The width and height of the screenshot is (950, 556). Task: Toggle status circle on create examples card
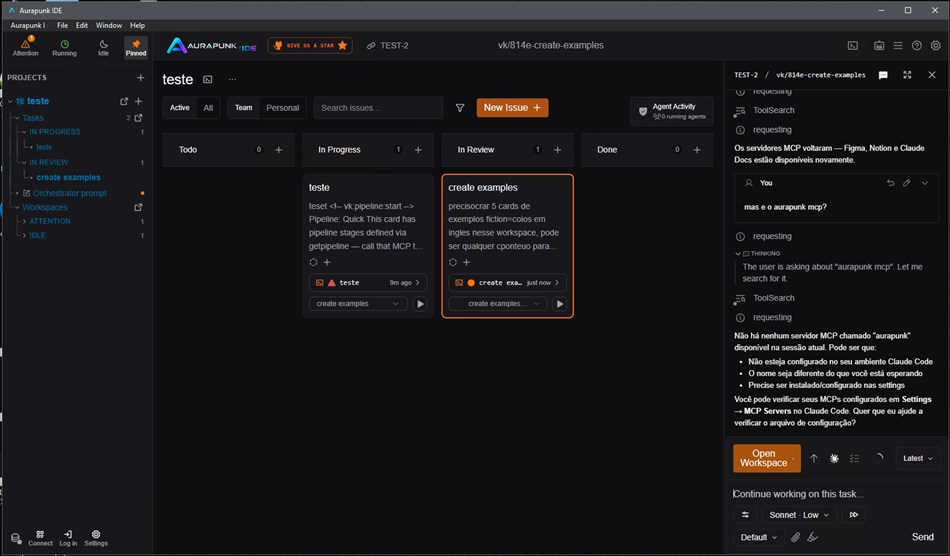tap(453, 262)
